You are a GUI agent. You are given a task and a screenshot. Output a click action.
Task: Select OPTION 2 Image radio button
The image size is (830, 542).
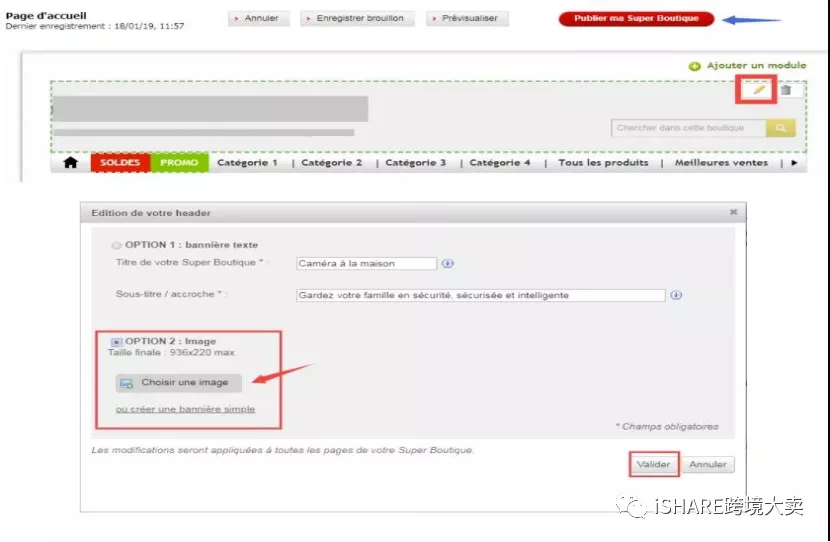coord(116,342)
